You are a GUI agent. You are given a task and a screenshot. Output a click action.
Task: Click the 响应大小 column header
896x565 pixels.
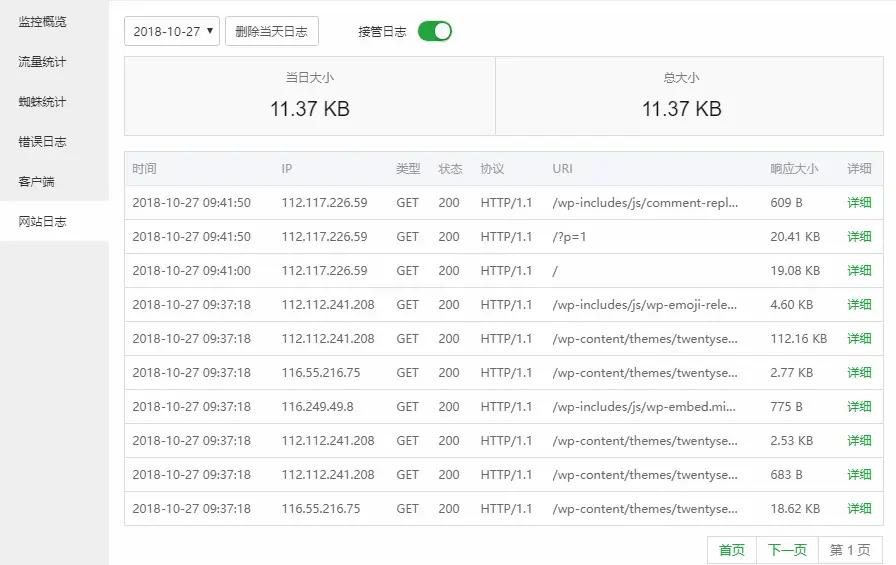(x=794, y=168)
